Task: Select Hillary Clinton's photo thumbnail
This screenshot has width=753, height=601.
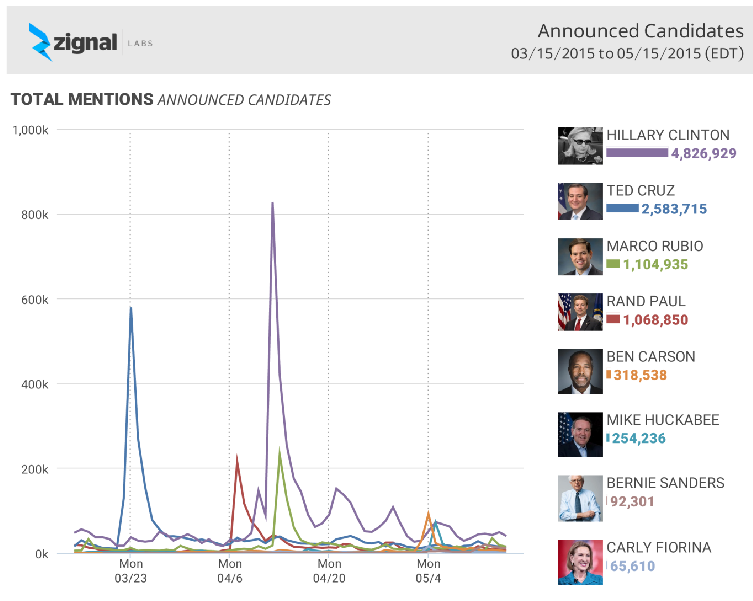Action: coord(580,146)
